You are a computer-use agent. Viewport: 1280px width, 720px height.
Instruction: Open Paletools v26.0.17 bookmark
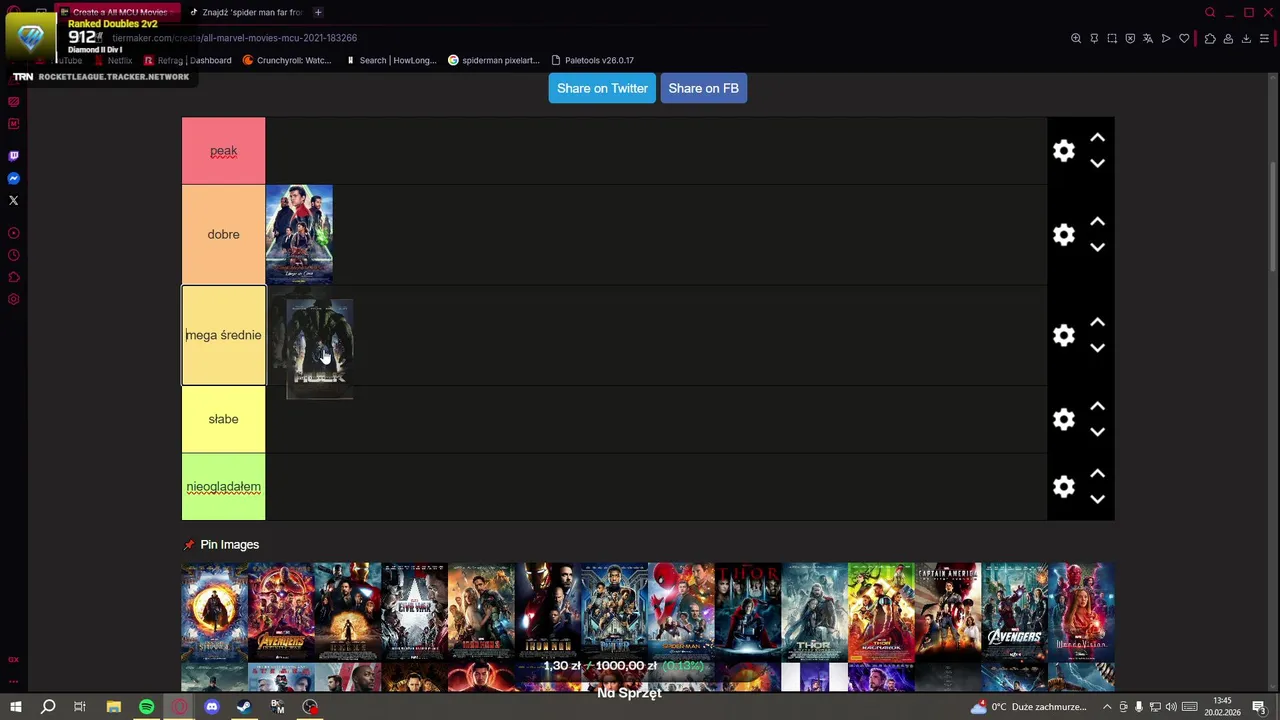click(592, 60)
